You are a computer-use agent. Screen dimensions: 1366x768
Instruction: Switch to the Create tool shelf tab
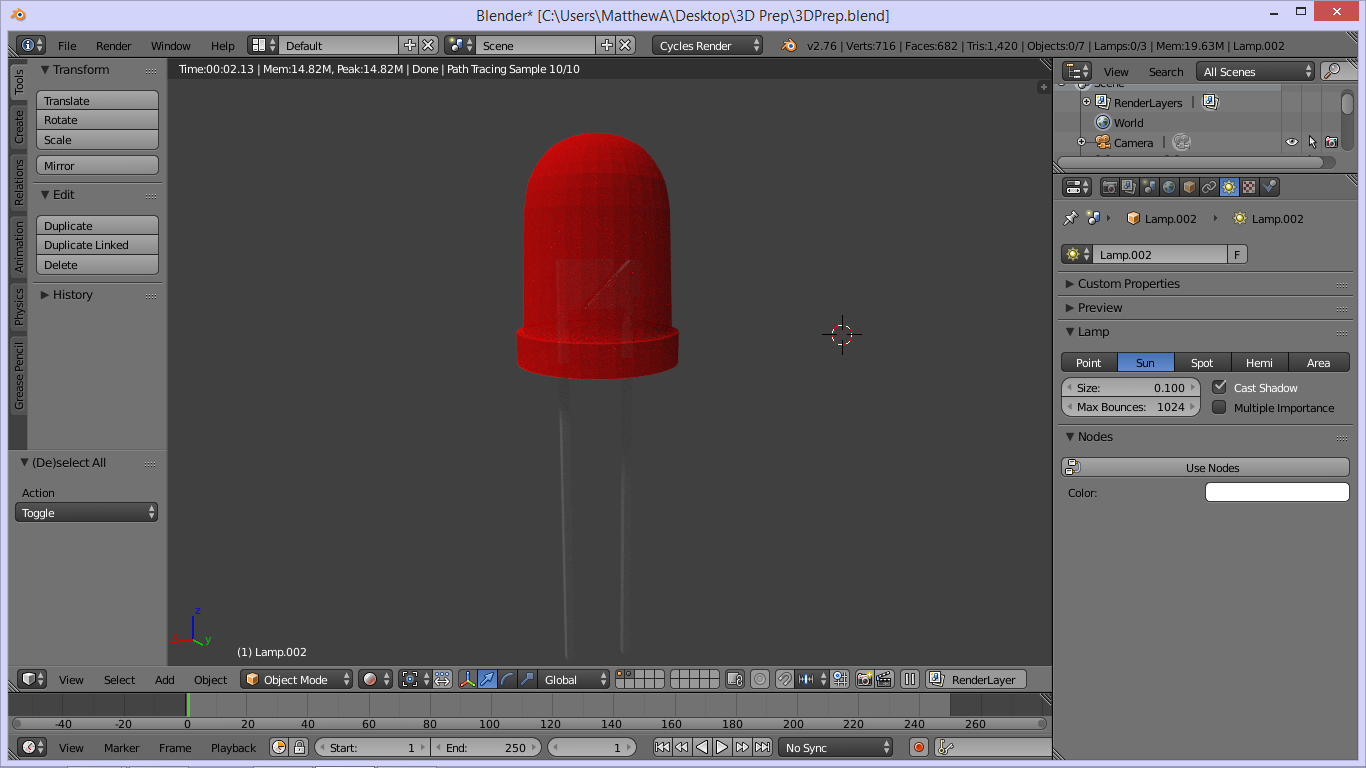18,126
